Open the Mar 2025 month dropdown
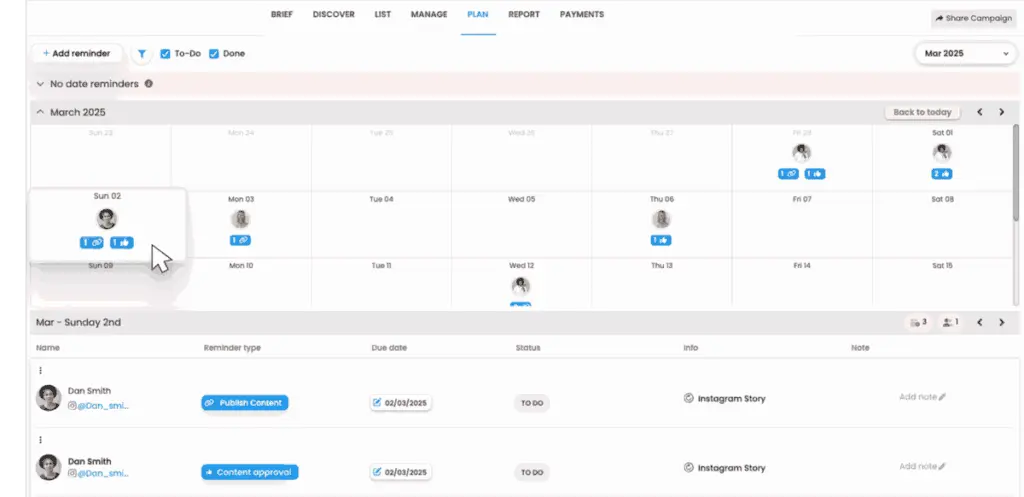 coord(966,54)
